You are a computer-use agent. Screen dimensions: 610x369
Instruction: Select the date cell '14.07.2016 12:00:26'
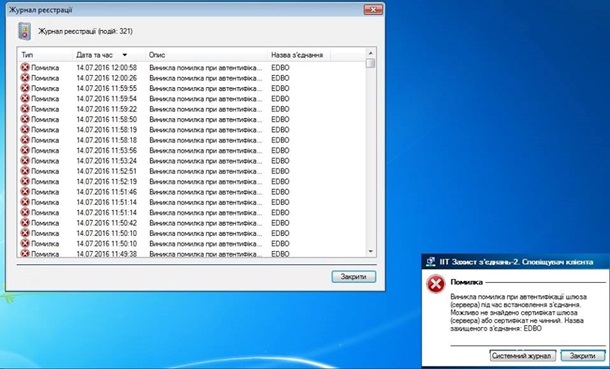pyautogui.click(x=107, y=78)
